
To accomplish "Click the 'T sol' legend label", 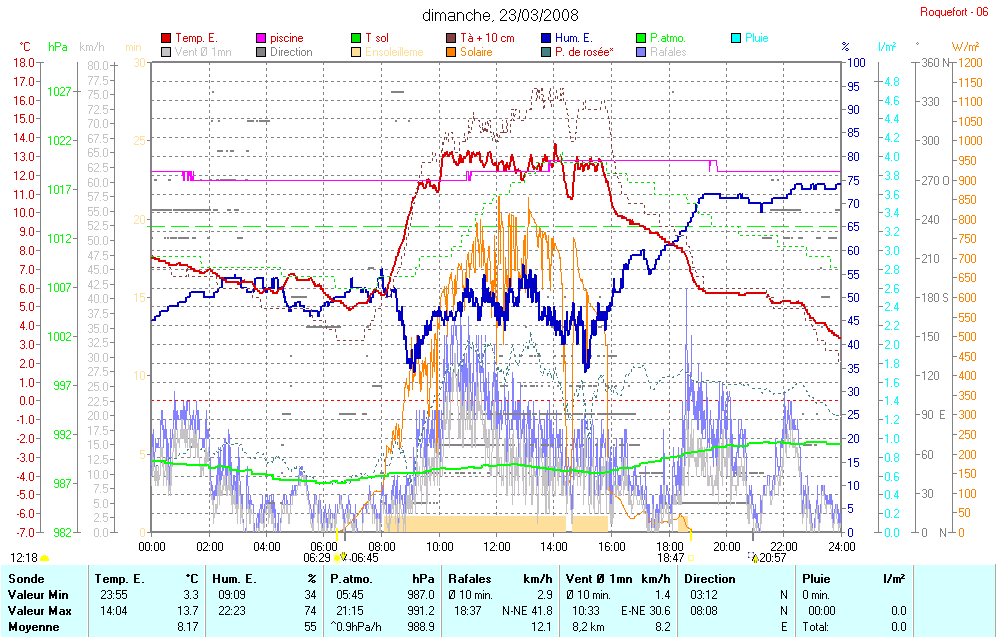I will pos(377,38).
